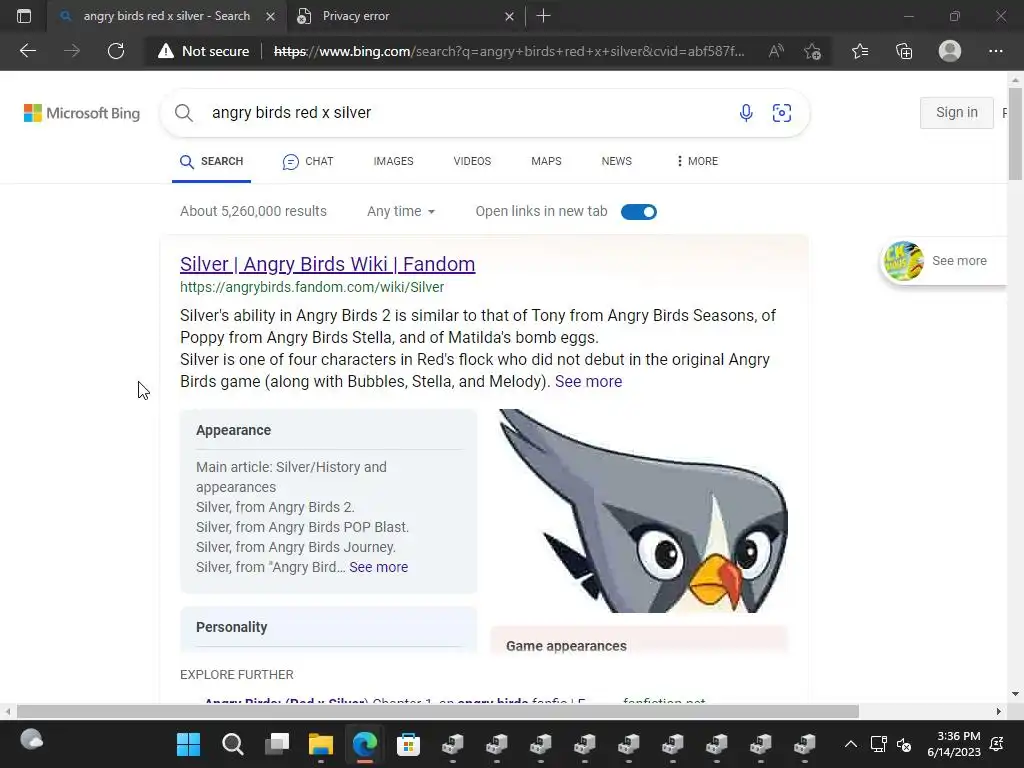1024x768 pixels.
Task: Switch to the MAPS tab
Action: [546, 161]
